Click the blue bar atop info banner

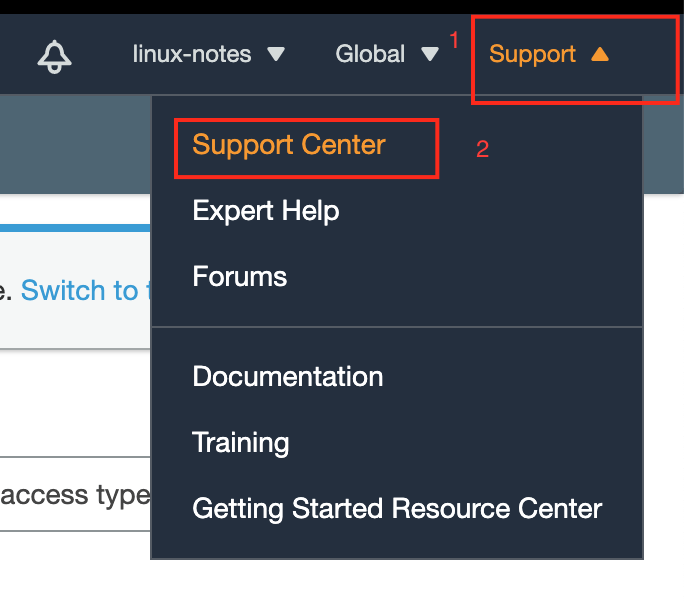(75, 228)
